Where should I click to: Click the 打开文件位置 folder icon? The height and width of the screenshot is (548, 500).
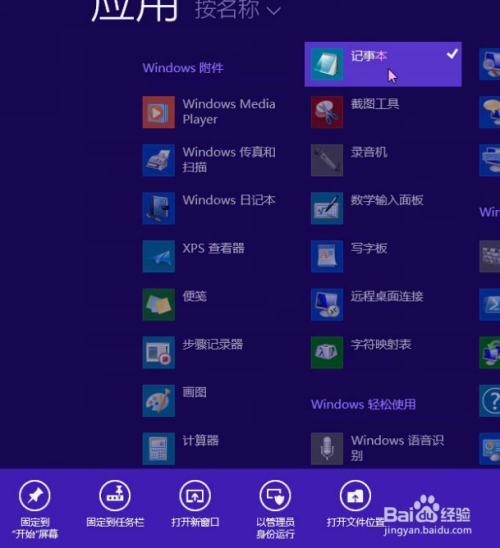[355, 496]
